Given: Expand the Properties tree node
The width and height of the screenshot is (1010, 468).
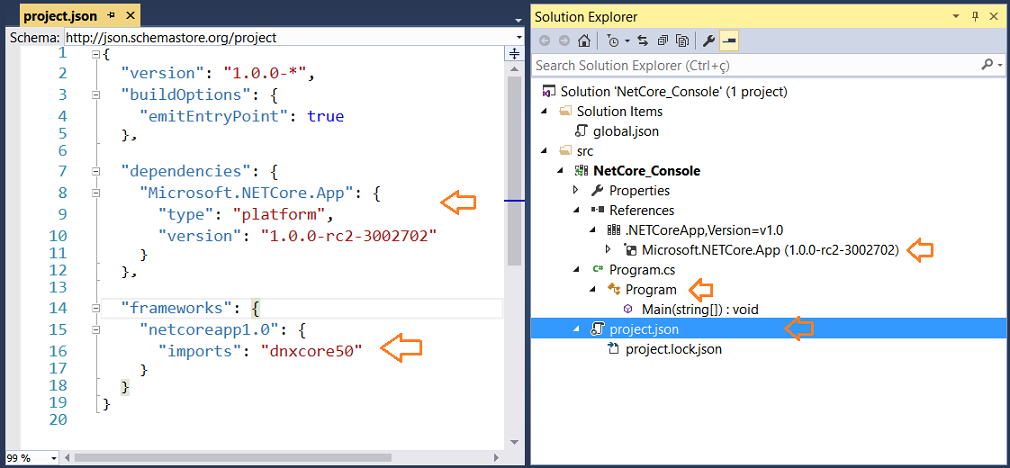Looking at the screenshot, I should [576, 191].
